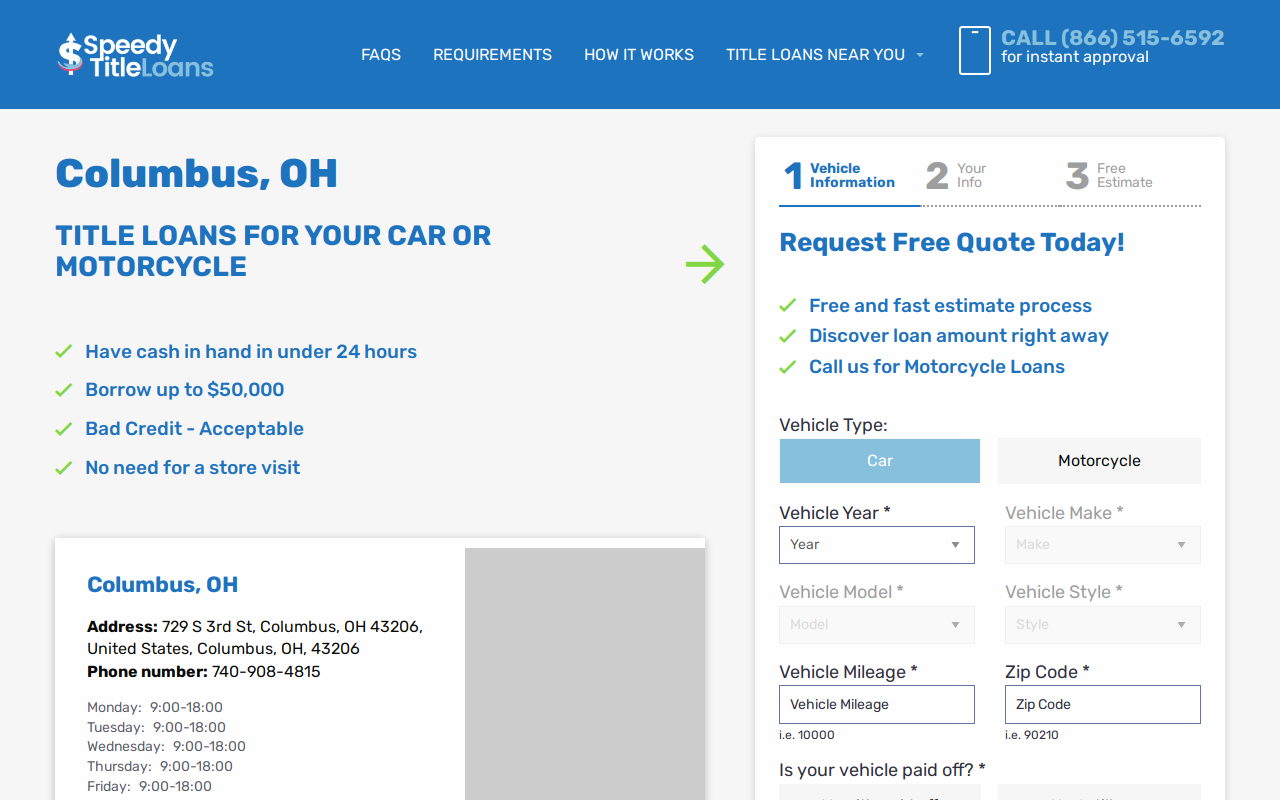Click Wednesday: 9:00-18:00 hours row
This screenshot has height=800, width=1280.
click(166, 747)
